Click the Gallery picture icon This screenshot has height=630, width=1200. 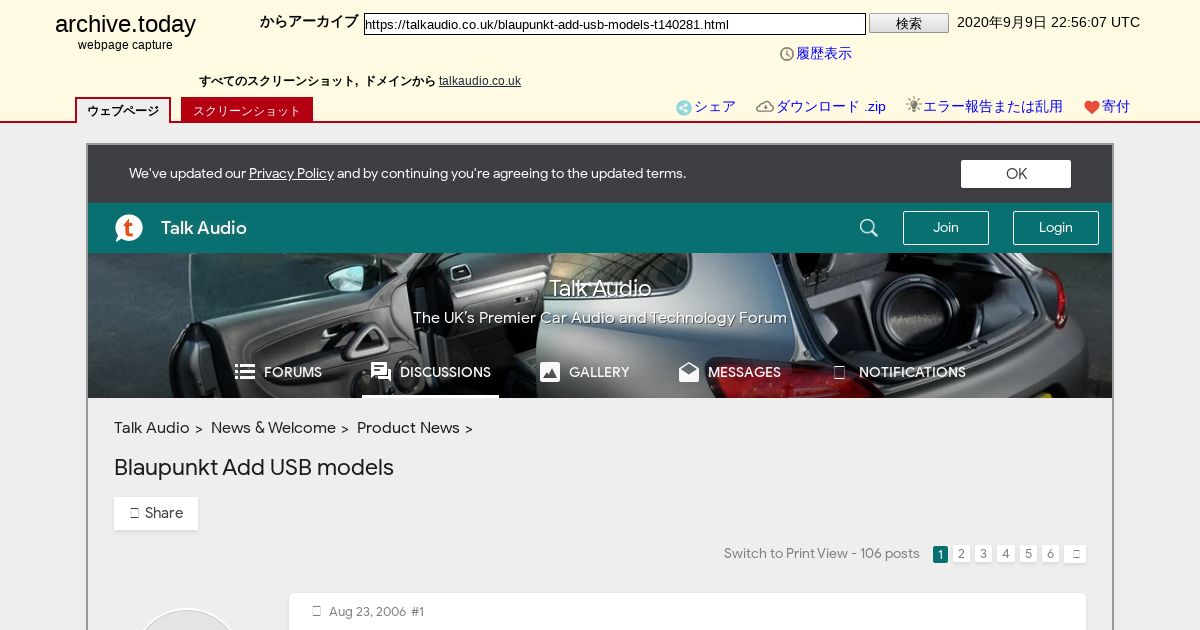(550, 372)
